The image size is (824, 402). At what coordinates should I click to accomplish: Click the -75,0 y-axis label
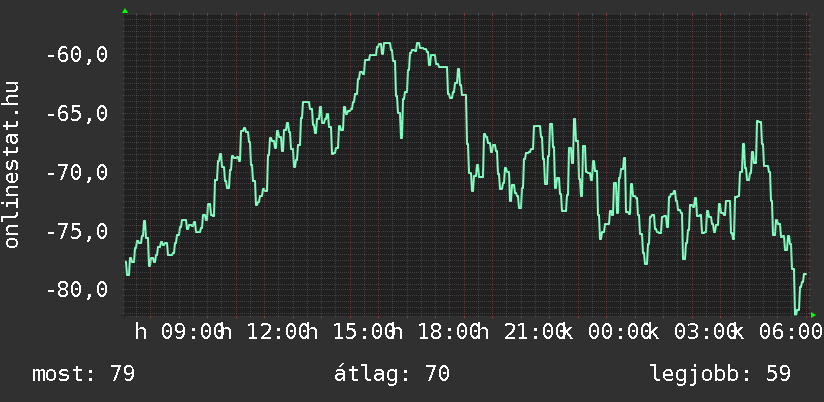pos(77,232)
